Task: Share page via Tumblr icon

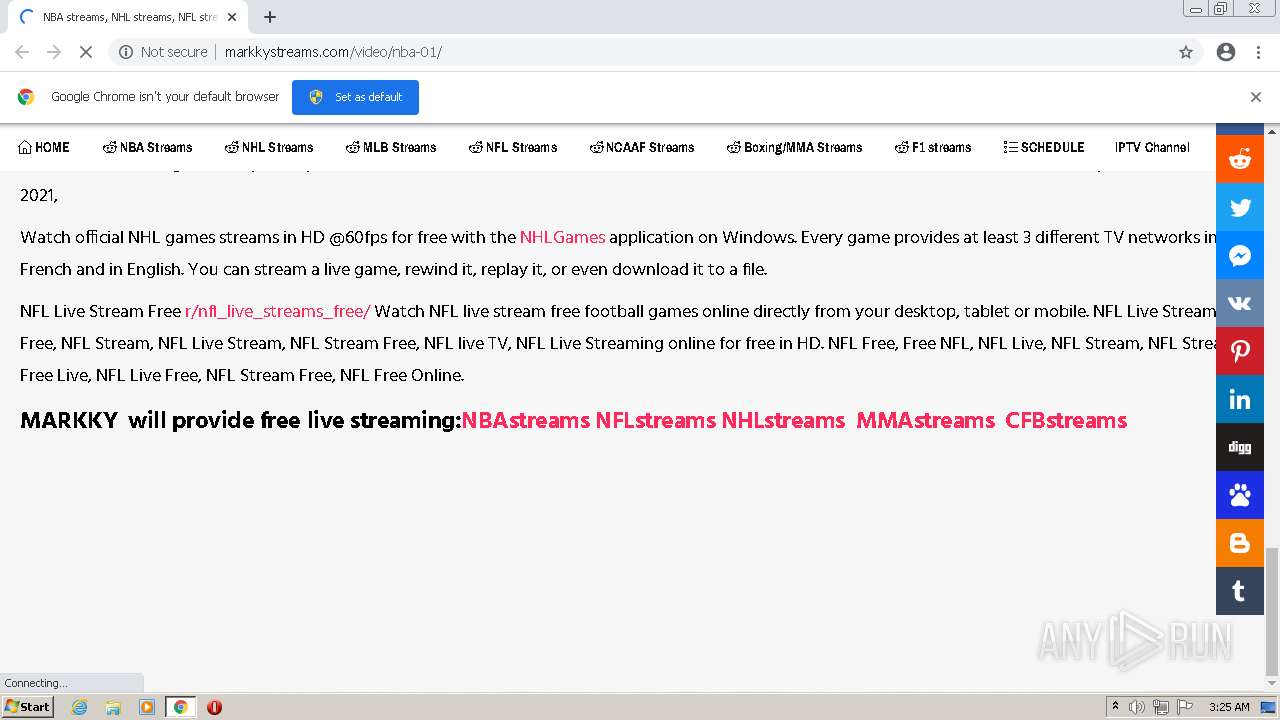Action: 1240,591
